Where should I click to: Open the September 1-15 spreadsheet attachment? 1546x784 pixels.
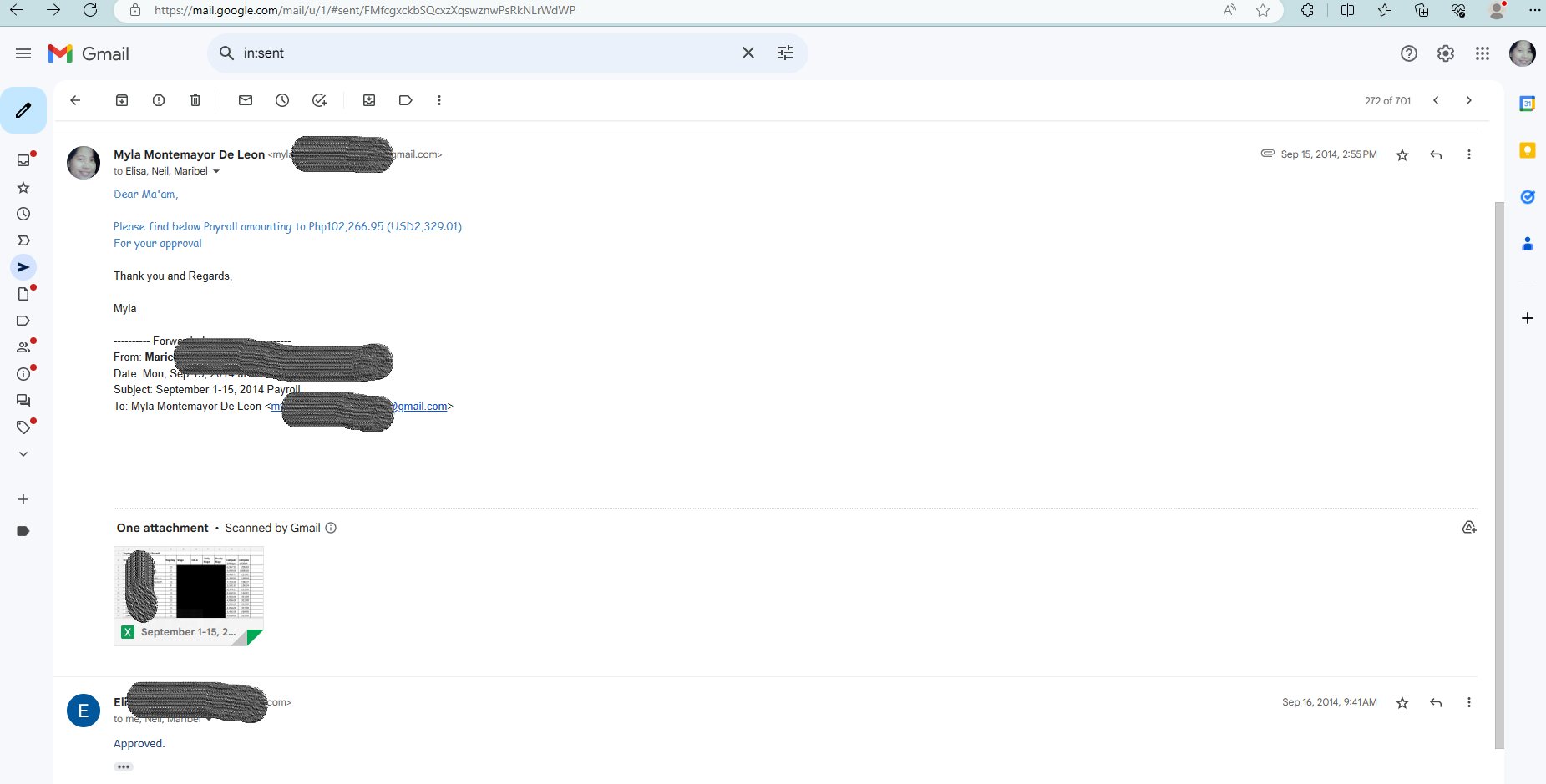tap(189, 596)
